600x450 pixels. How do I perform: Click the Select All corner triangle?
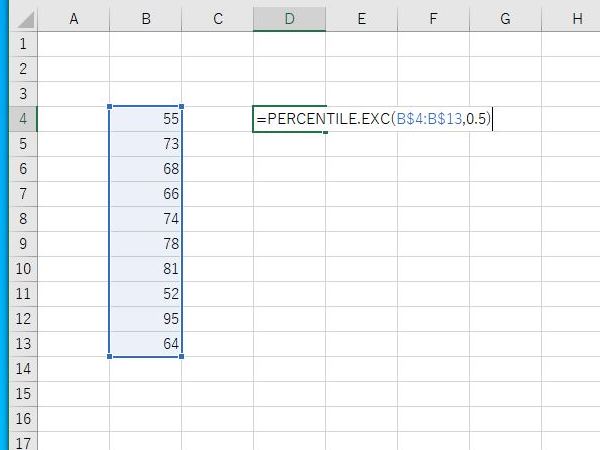[26, 20]
